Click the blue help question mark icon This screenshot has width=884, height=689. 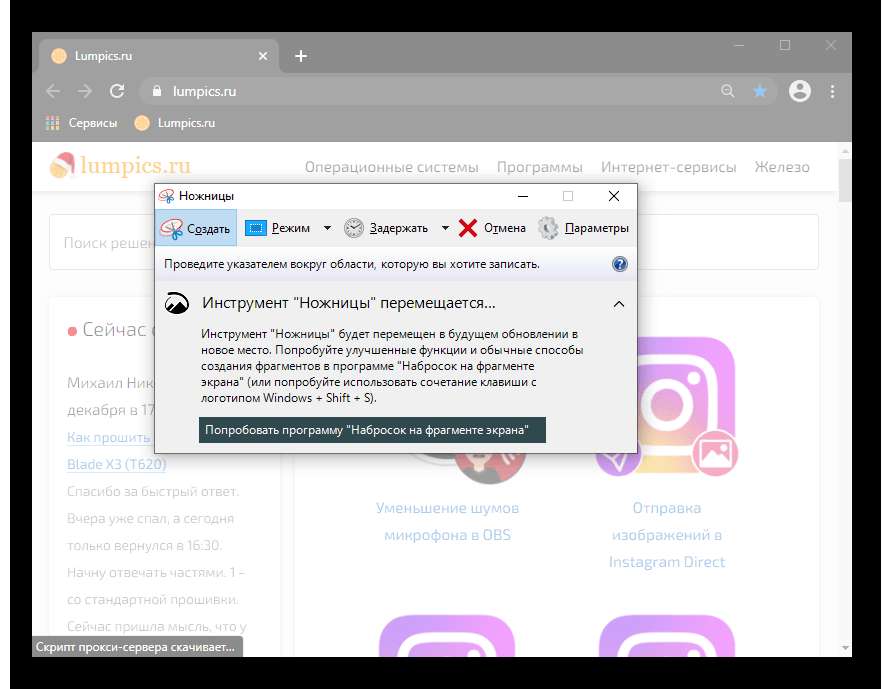(619, 265)
